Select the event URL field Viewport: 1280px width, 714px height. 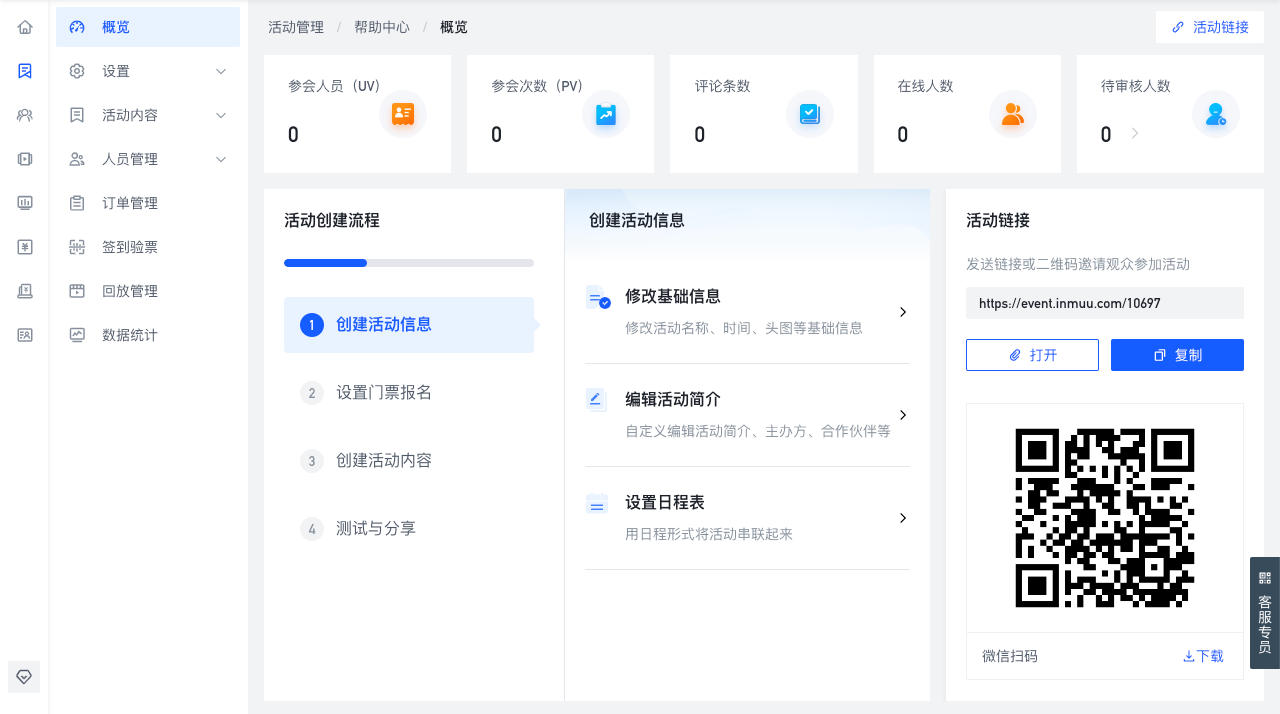click(x=1105, y=303)
